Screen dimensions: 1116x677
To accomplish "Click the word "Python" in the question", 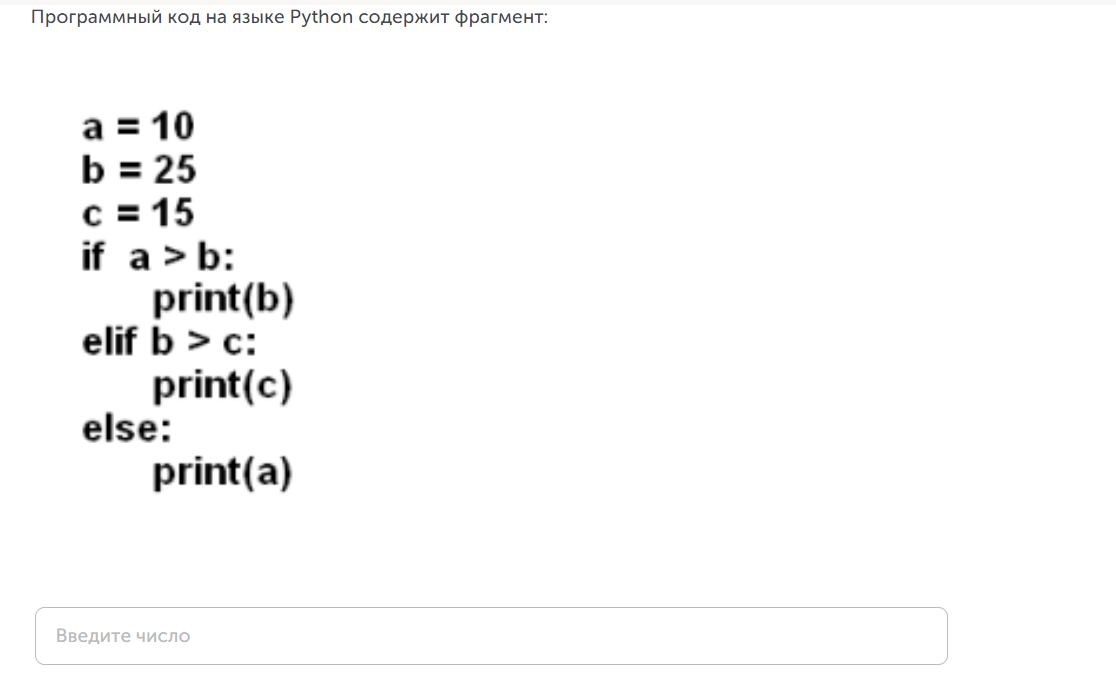I will 321,19.
